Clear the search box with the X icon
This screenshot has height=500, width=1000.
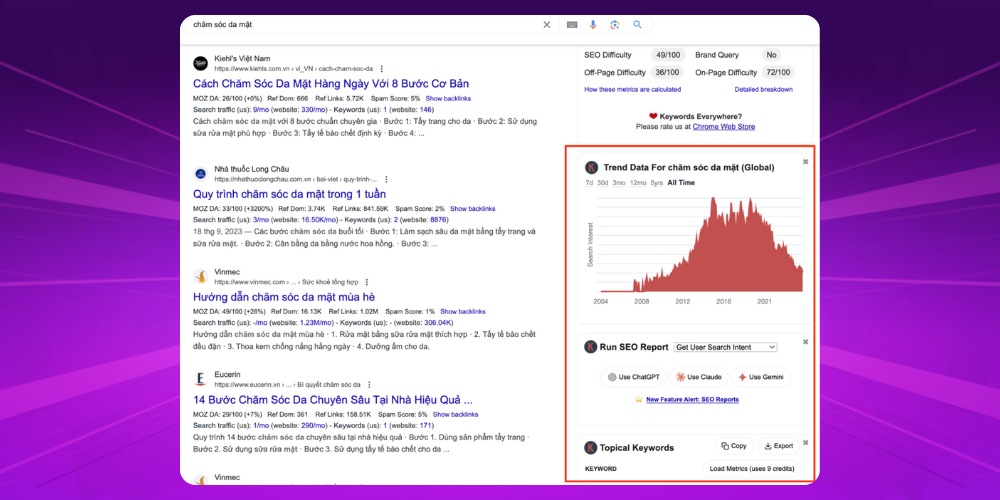(547, 25)
